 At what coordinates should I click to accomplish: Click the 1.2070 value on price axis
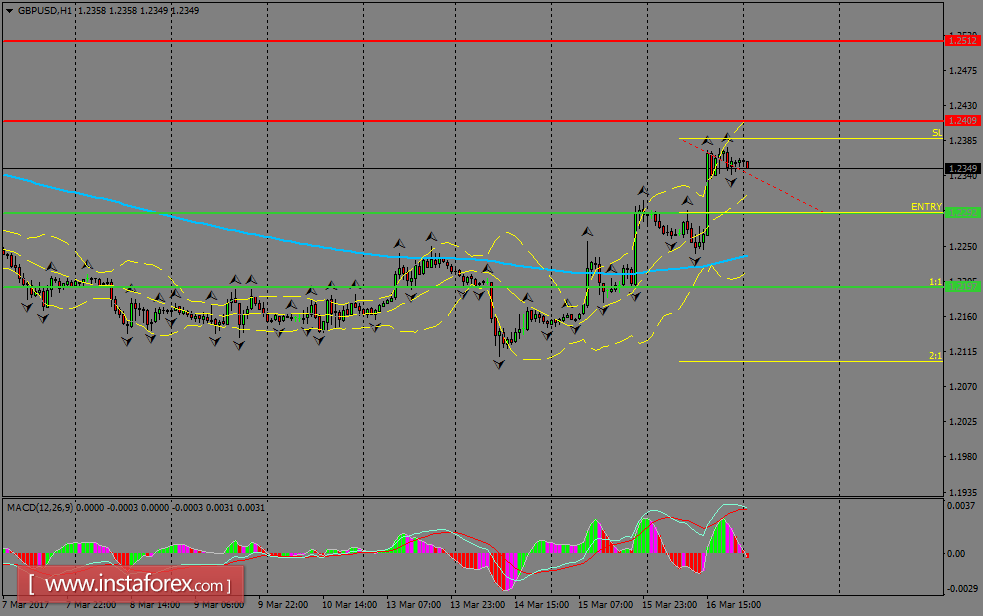[x=963, y=387]
